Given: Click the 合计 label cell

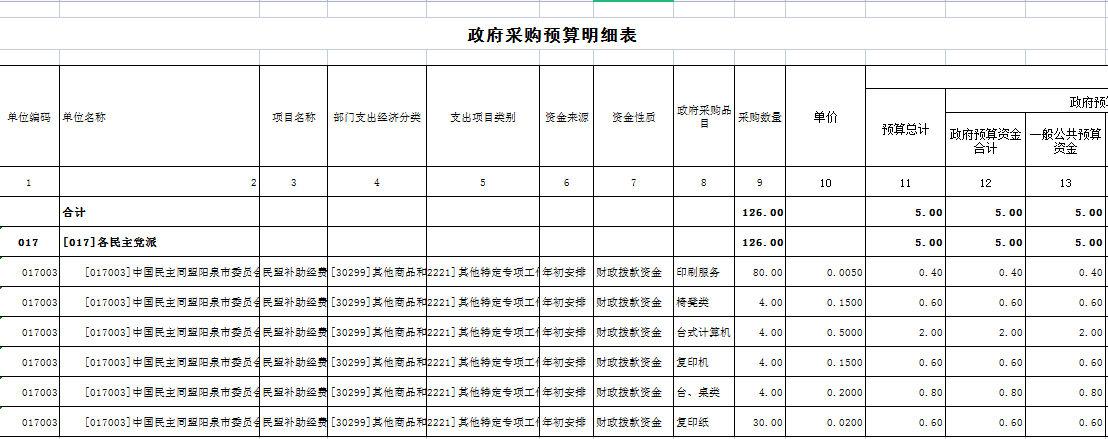Looking at the screenshot, I should (x=159, y=212).
